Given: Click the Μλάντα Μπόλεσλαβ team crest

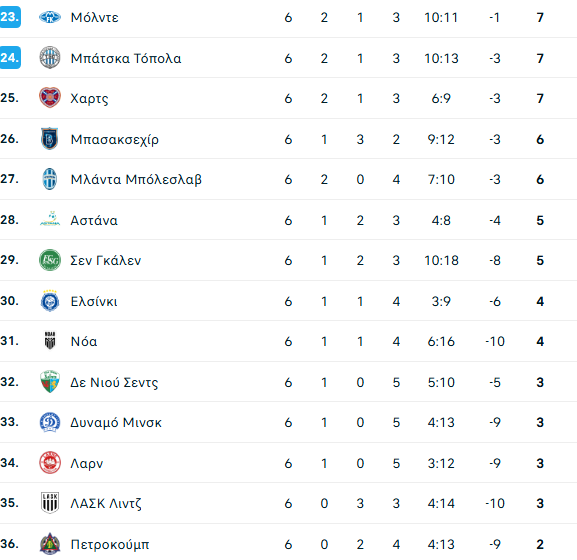Looking at the screenshot, I should click(x=50, y=179).
